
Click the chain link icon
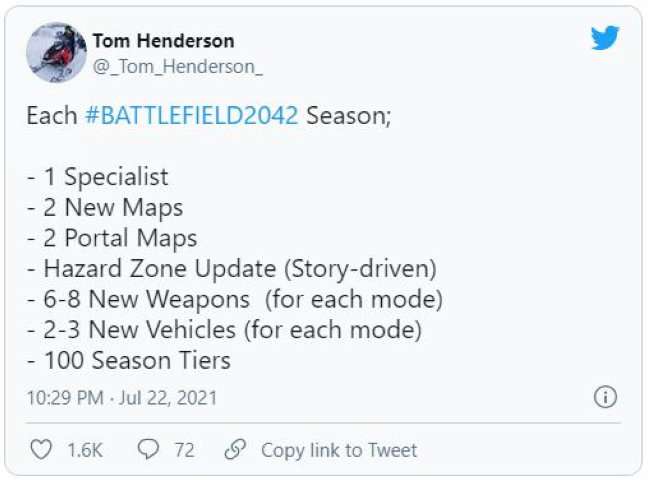click(235, 450)
